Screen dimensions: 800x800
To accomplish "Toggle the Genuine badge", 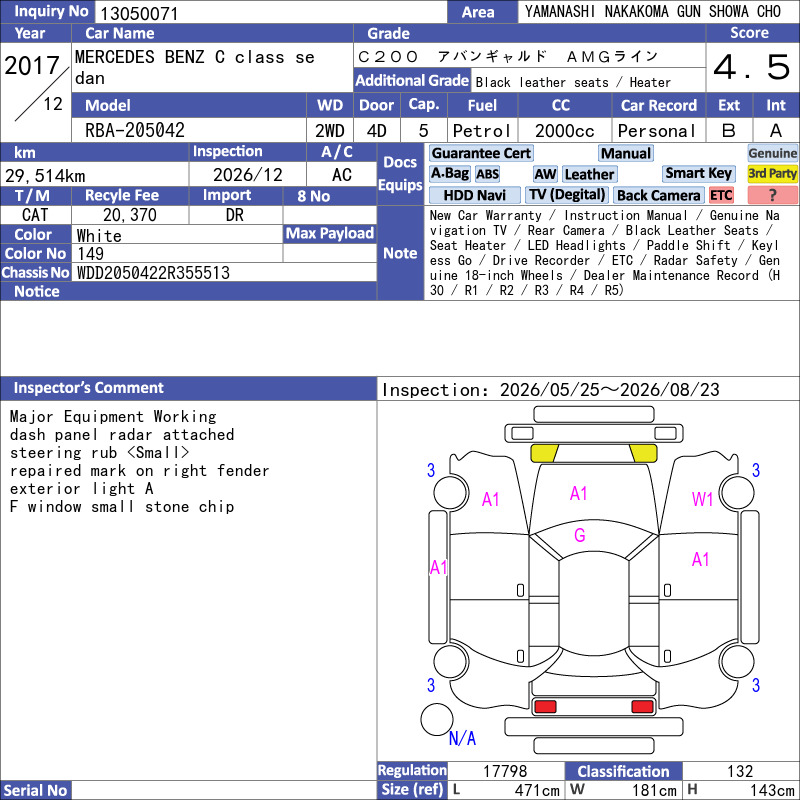I will click(772, 153).
